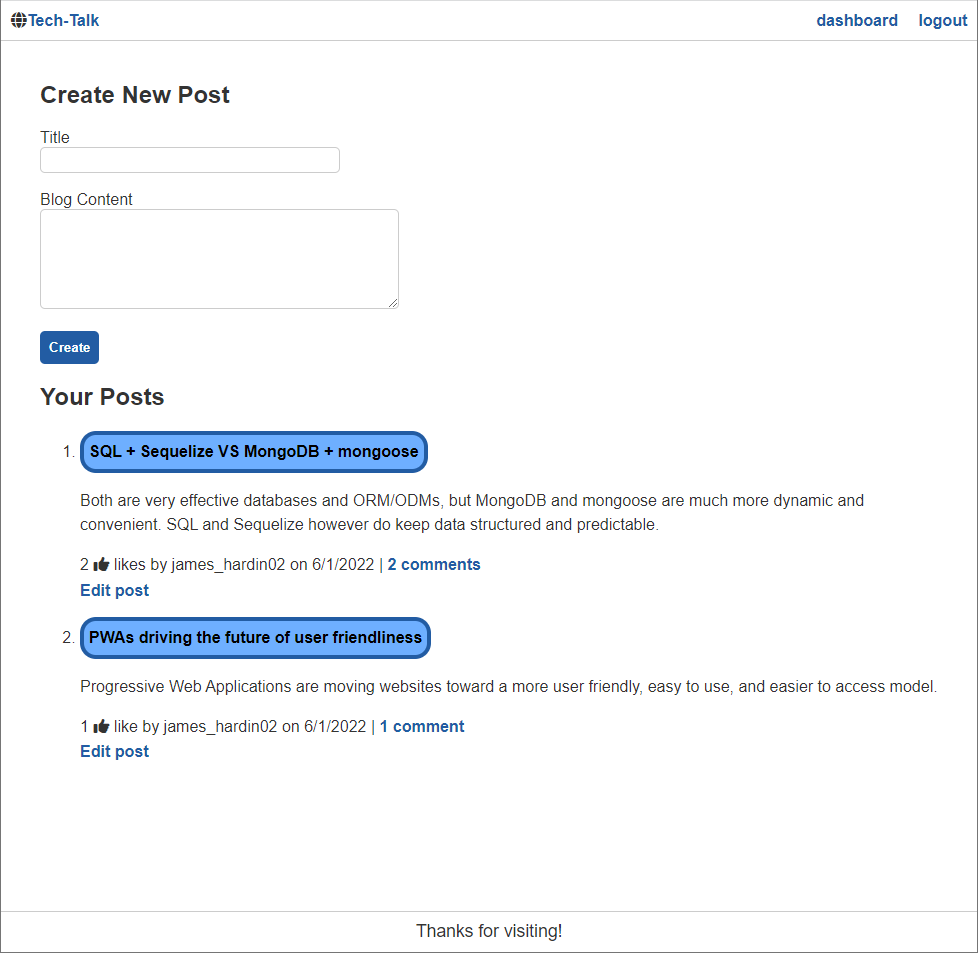Click the Your Posts heading
Viewport: 978px width, 953px height.
click(102, 396)
